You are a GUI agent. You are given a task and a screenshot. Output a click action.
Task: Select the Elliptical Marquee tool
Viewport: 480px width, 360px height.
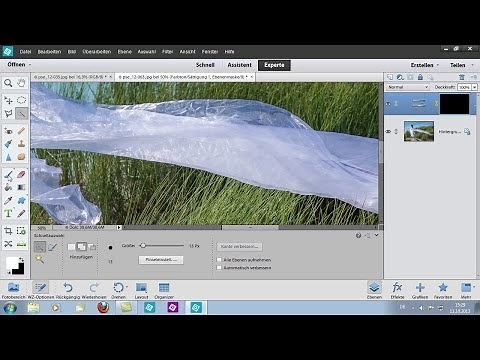tap(21, 100)
